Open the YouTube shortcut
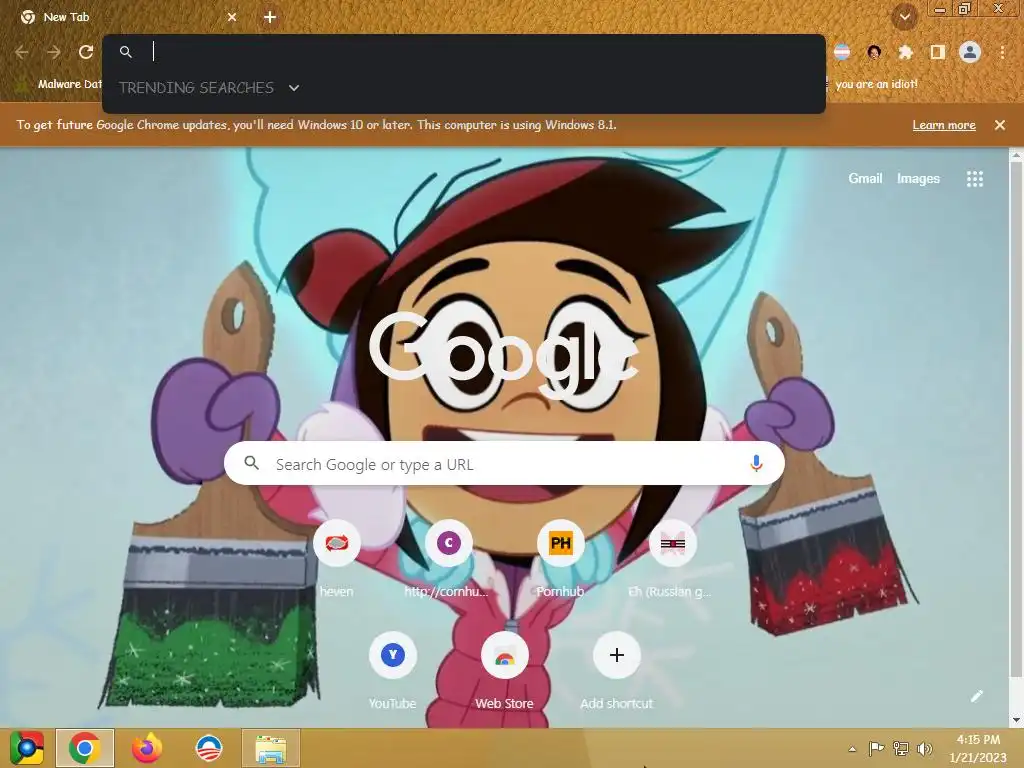The width and height of the screenshot is (1024, 768). 392,655
